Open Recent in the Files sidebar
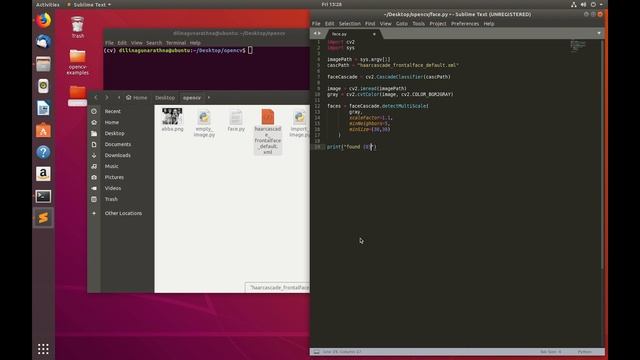Viewport: 640px width, 360px height. [x=112, y=111]
